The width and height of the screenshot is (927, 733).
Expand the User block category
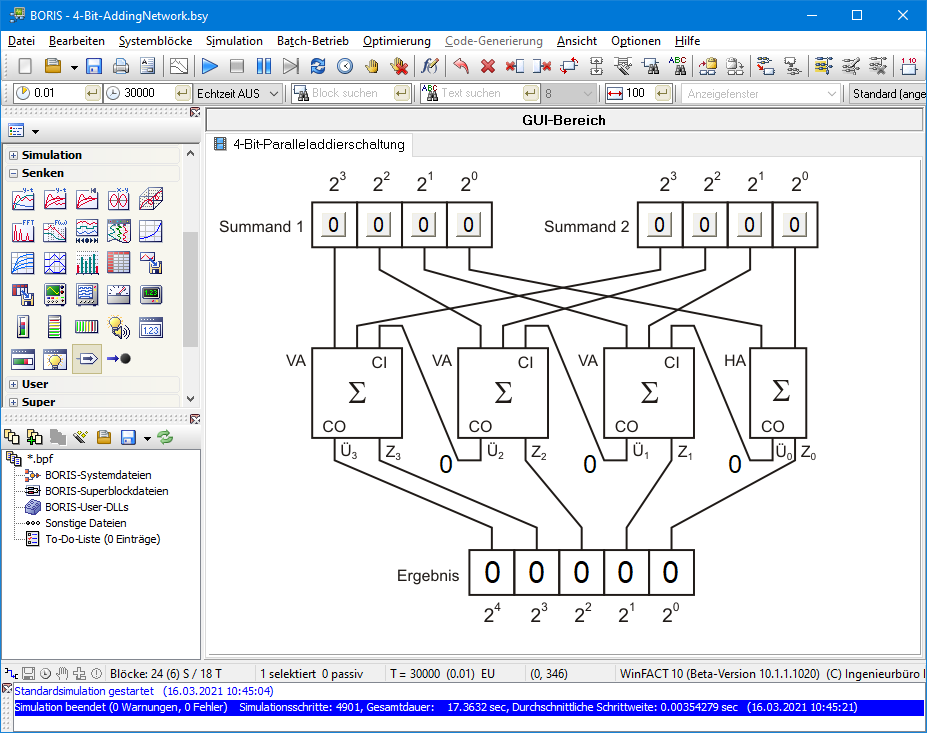click(14, 384)
